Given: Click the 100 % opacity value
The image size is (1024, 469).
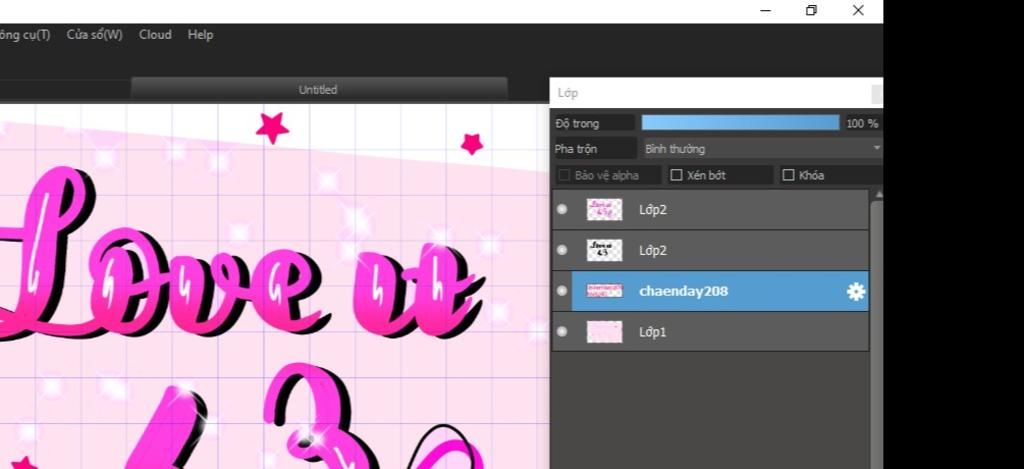Looking at the screenshot, I should tap(862, 123).
